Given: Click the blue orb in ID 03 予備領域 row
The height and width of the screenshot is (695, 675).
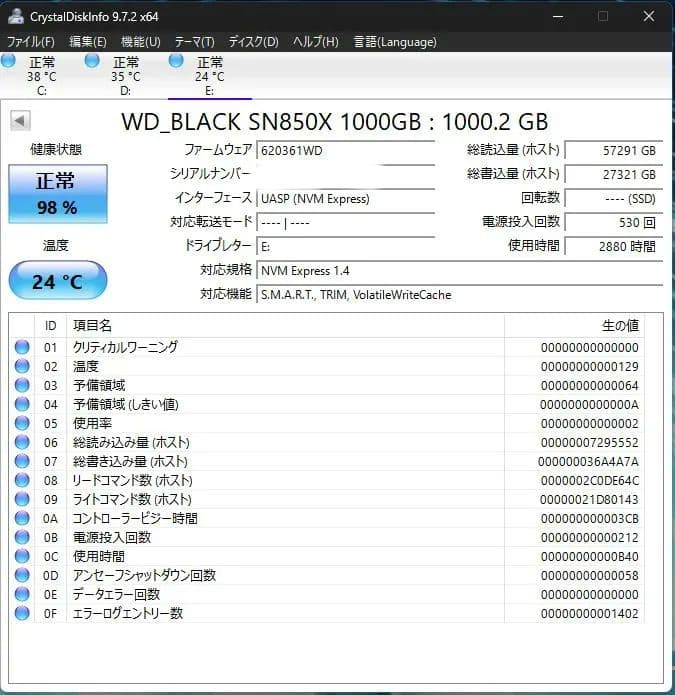Looking at the screenshot, I should pyautogui.click(x=22, y=385).
